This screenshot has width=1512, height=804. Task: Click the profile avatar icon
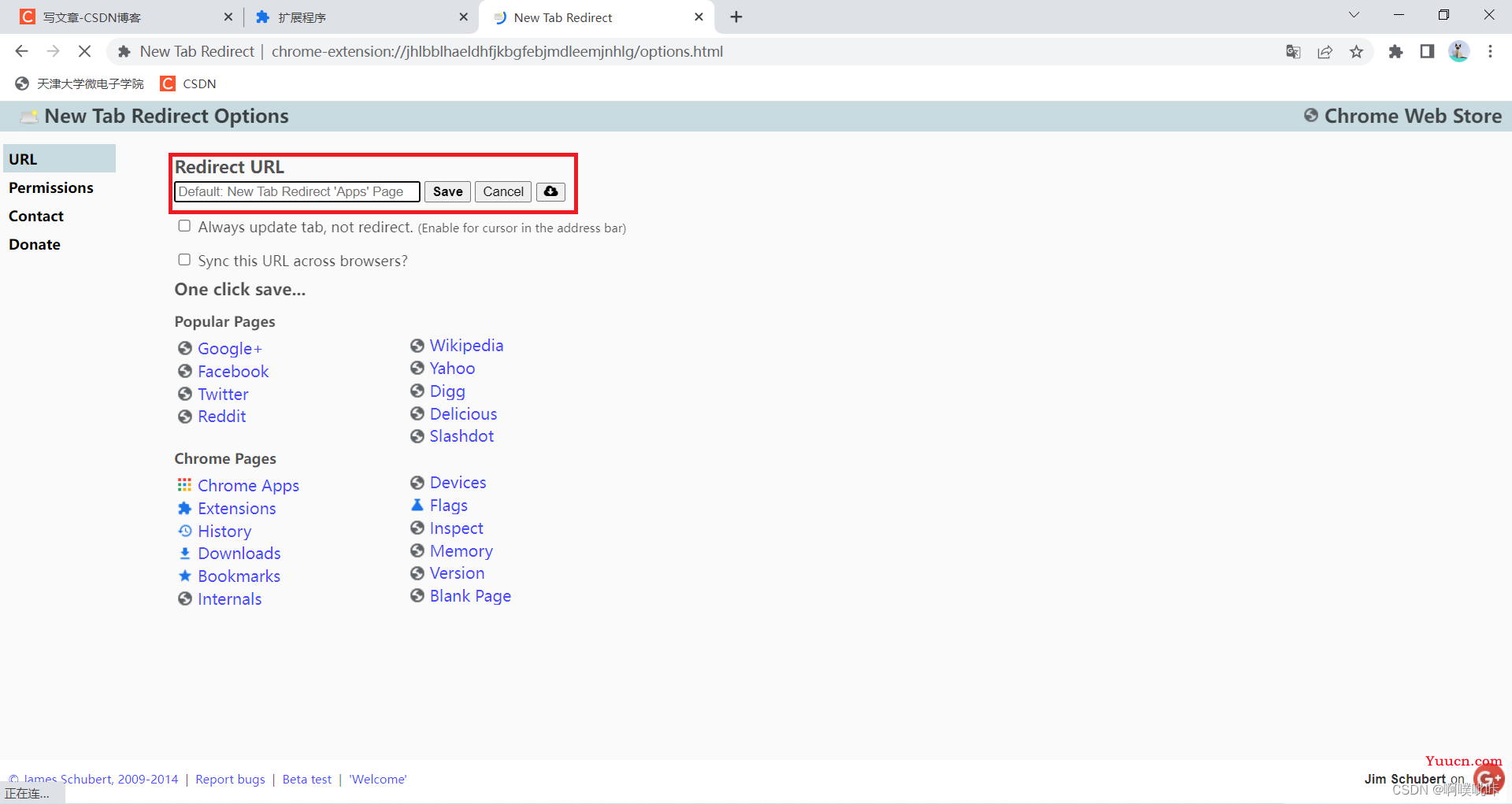click(x=1458, y=51)
